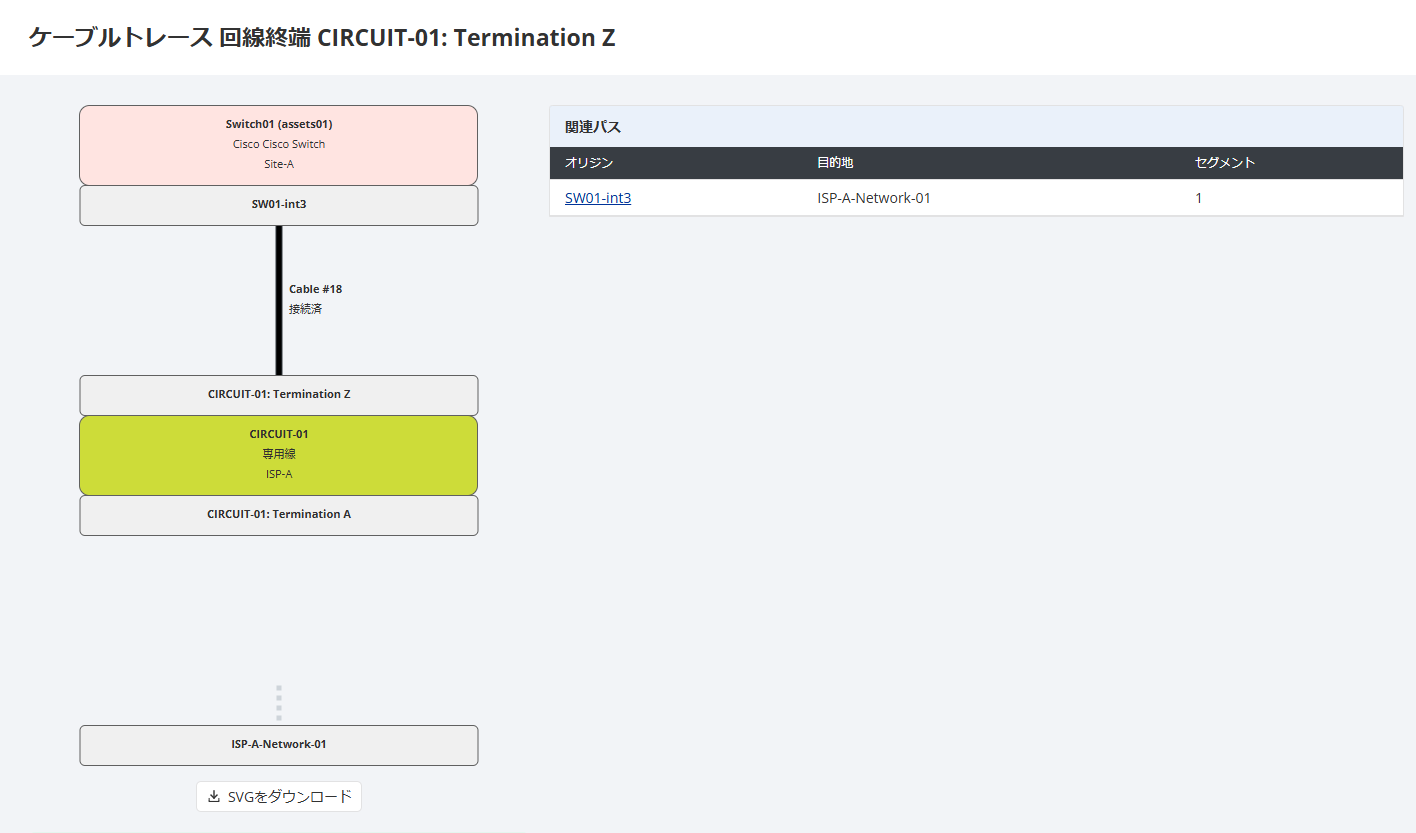Click the ISP-A-Network-01 destination cell in the table
This screenshot has height=833, width=1416.
pos(874,198)
